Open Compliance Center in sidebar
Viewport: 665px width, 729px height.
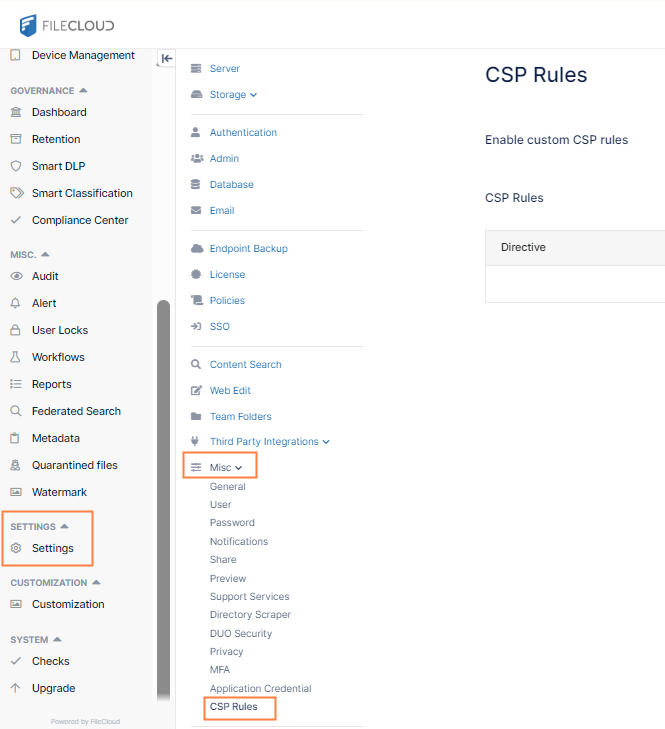pyautogui.click(x=80, y=220)
